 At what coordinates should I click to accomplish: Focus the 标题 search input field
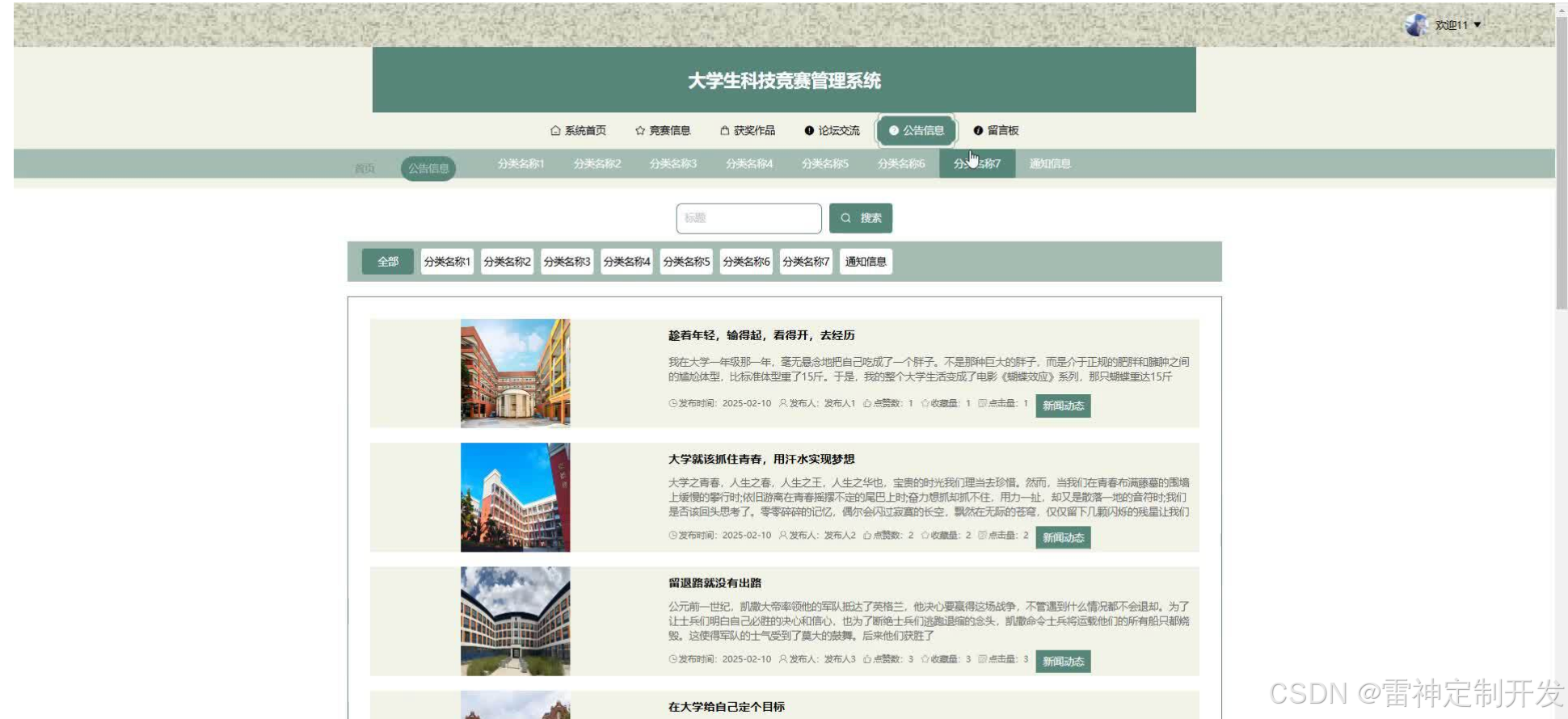[x=748, y=218]
